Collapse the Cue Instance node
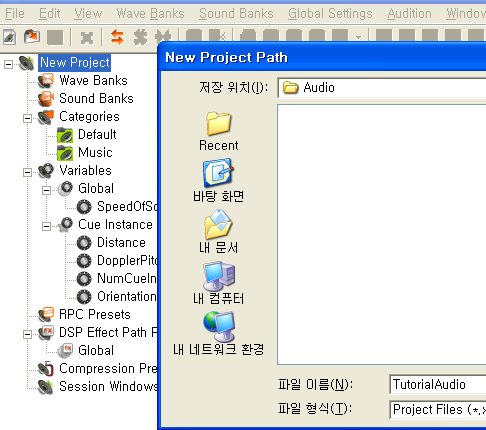This screenshot has width=486, height=430. [47, 226]
